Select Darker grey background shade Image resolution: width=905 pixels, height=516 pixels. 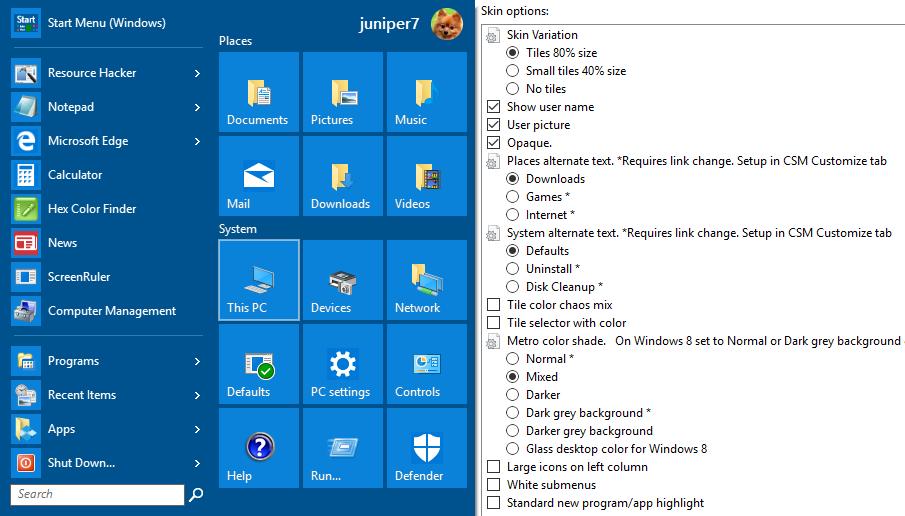513,431
